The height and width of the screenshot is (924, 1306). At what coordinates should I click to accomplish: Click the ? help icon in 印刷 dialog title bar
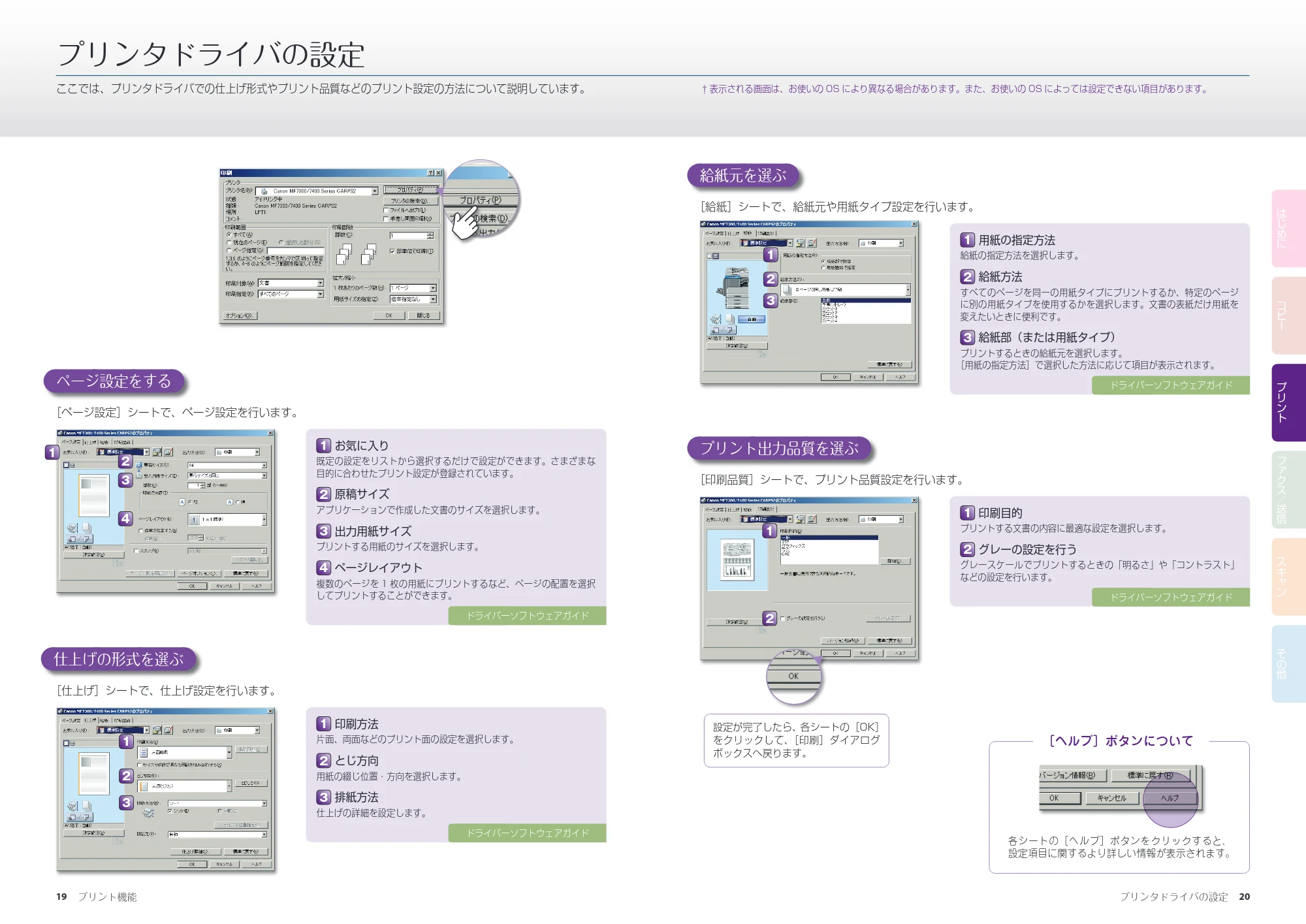pos(431,173)
